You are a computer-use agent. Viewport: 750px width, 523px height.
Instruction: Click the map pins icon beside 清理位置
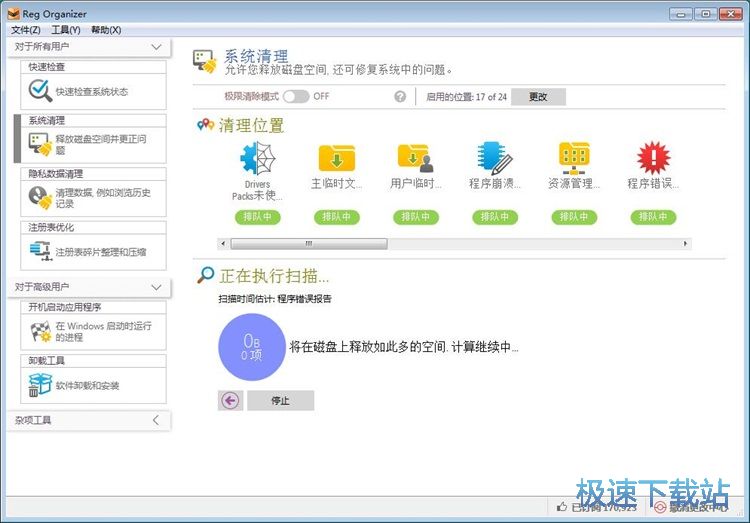point(206,125)
